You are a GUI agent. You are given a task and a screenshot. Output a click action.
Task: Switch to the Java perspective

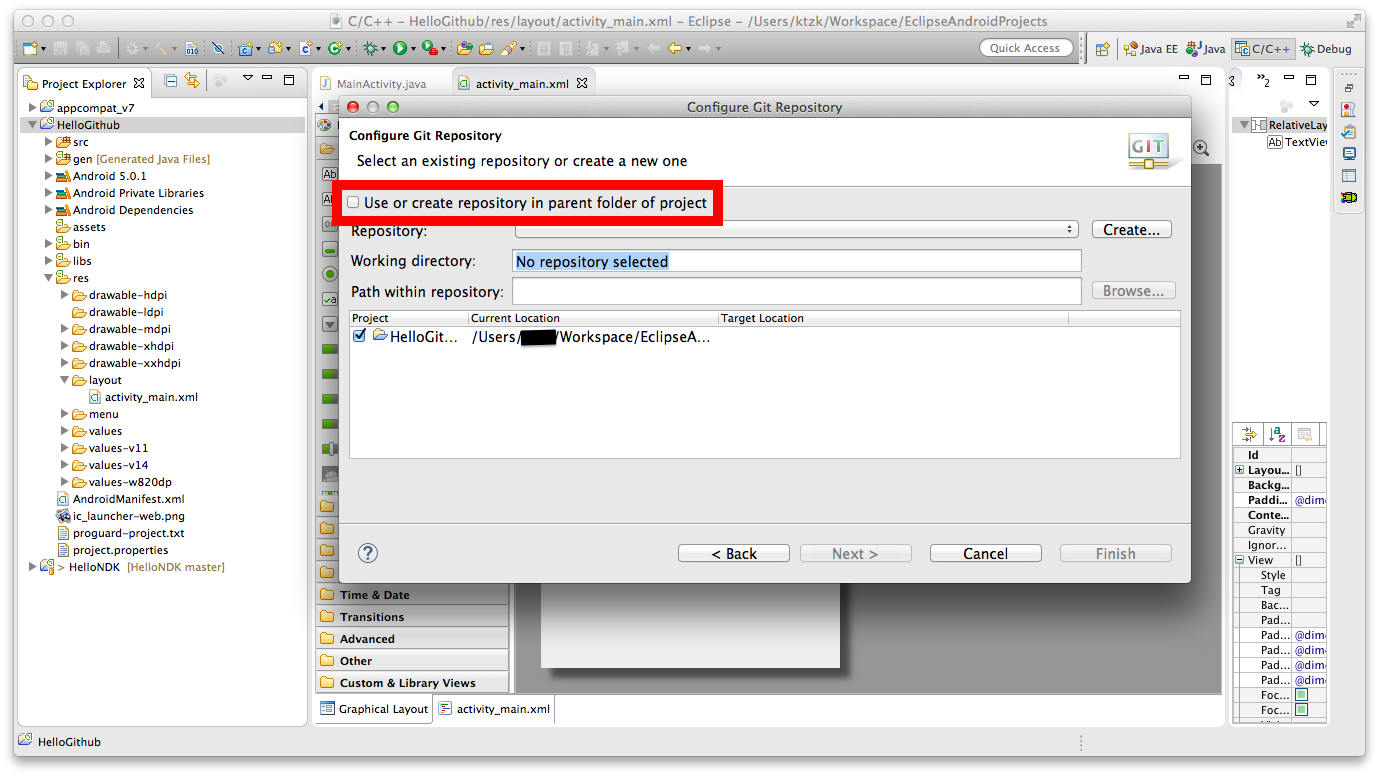click(x=1205, y=48)
